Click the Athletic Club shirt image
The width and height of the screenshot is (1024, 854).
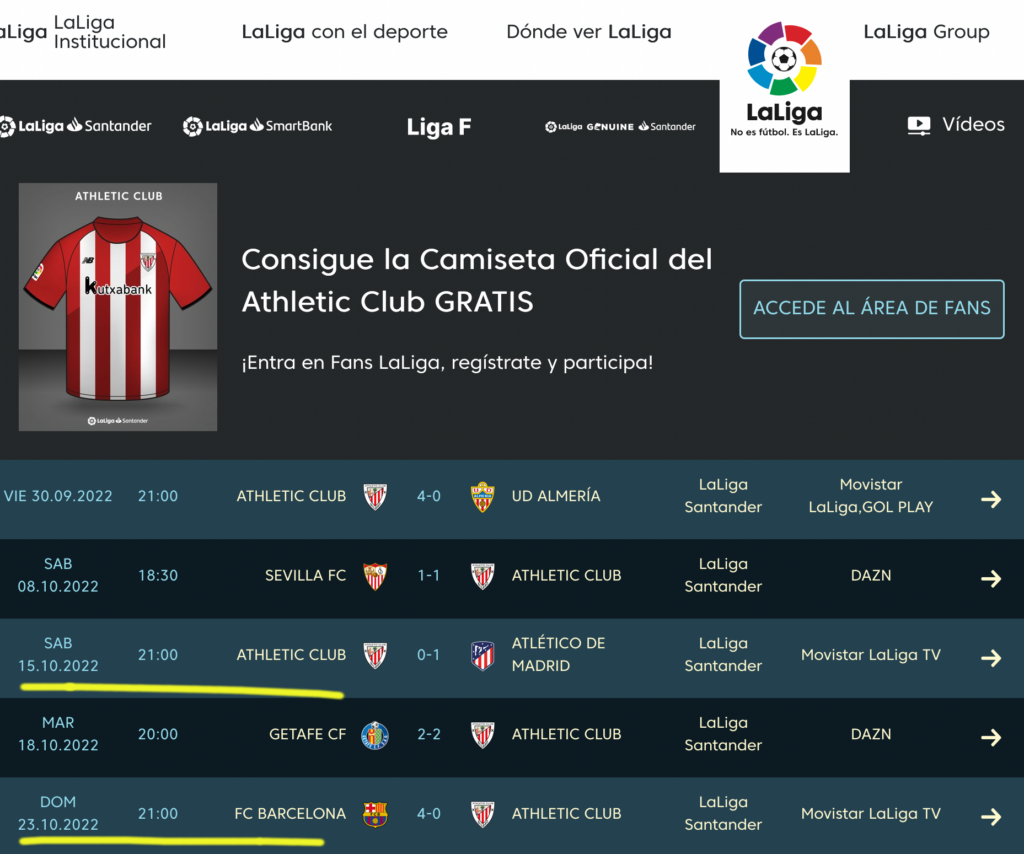coord(118,308)
